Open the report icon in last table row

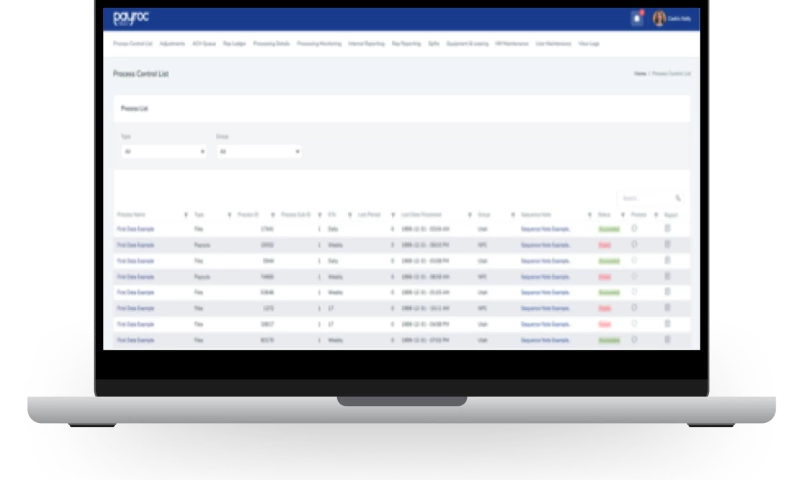tap(667, 339)
